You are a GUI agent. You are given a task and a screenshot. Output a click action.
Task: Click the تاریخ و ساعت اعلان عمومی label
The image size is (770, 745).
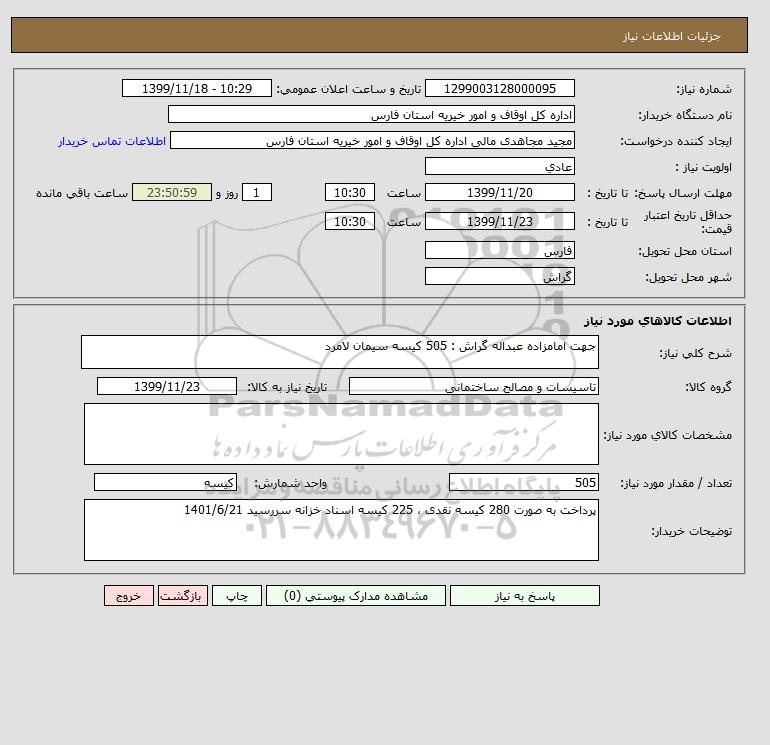click(x=349, y=89)
